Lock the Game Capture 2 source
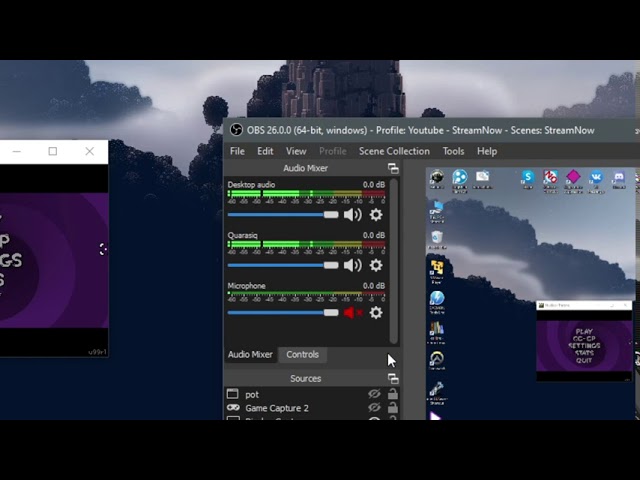This screenshot has width=640, height=480. (393, 407)
